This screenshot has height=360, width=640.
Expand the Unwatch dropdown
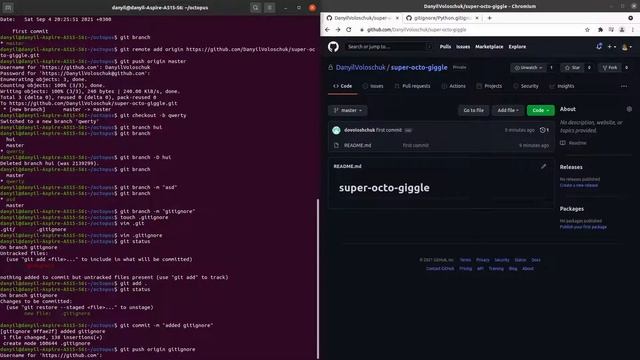point(528,68)
